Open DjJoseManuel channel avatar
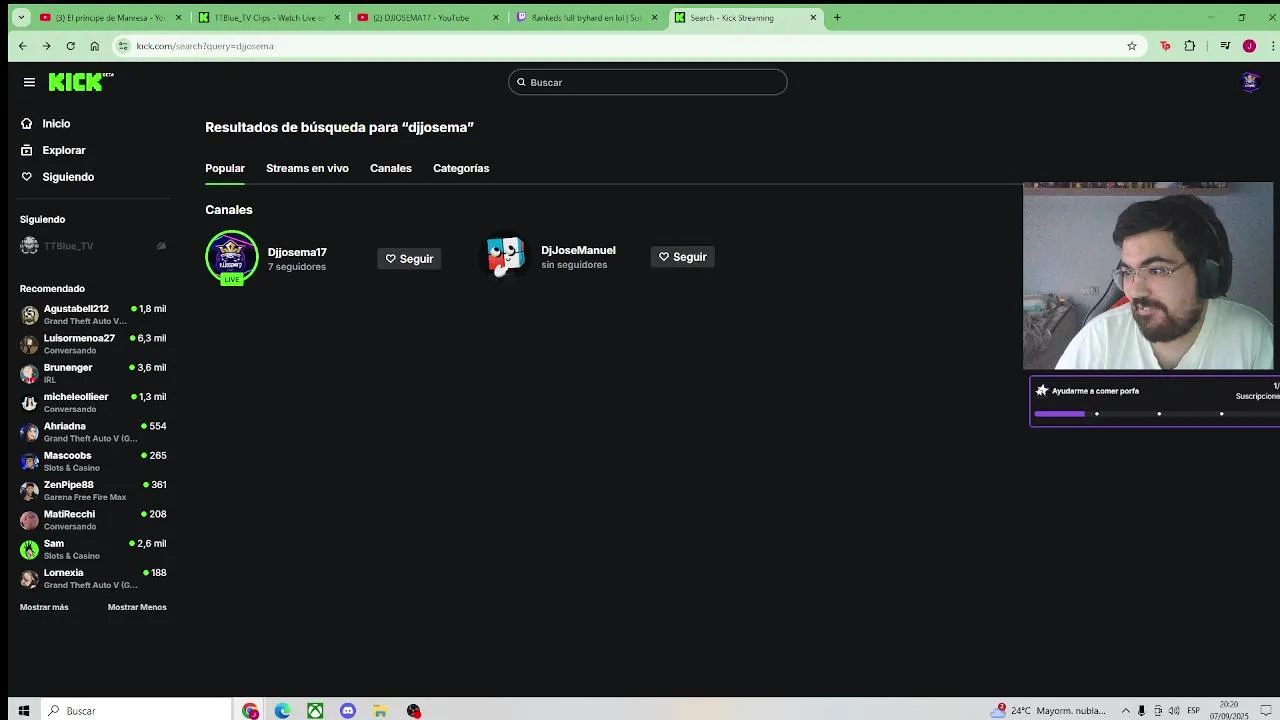The image size is (1280, 720). pos(505,256)
